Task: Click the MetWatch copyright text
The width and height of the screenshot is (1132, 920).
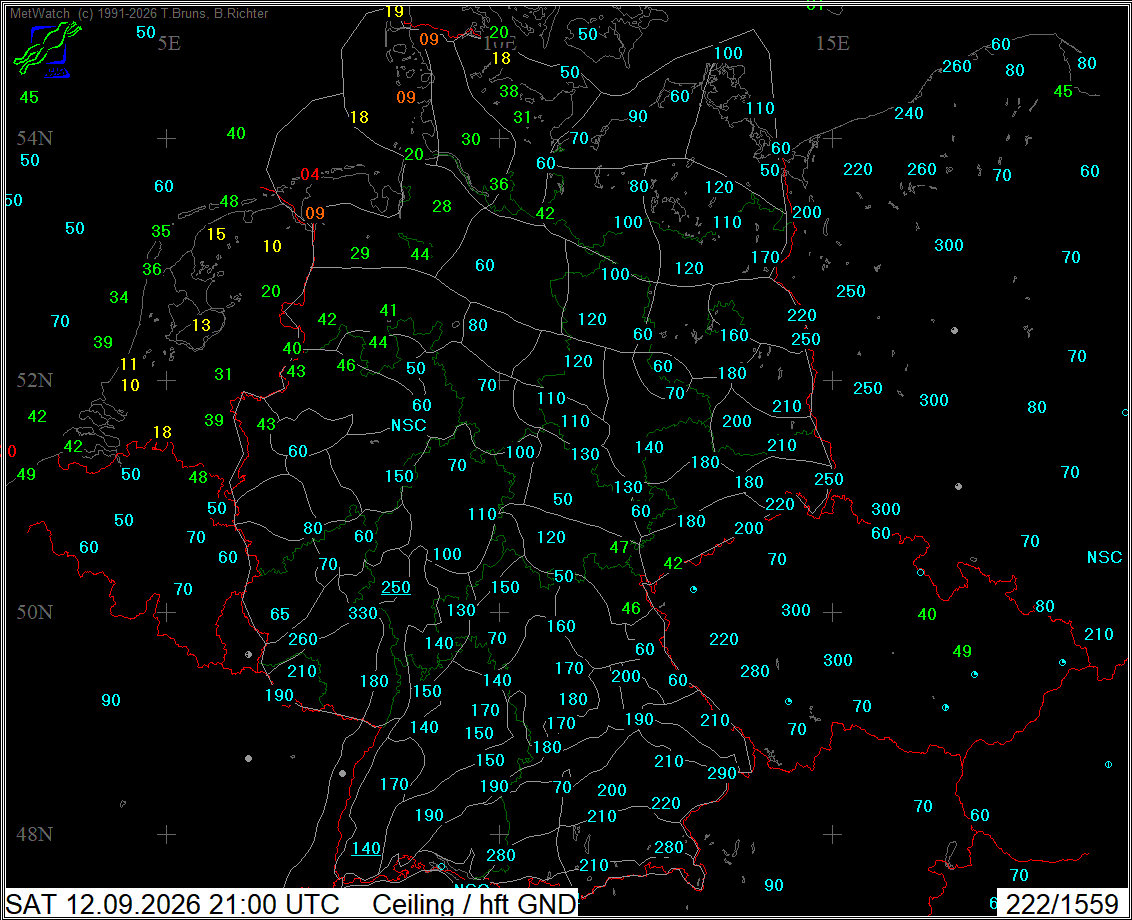Action: [139, 13]
